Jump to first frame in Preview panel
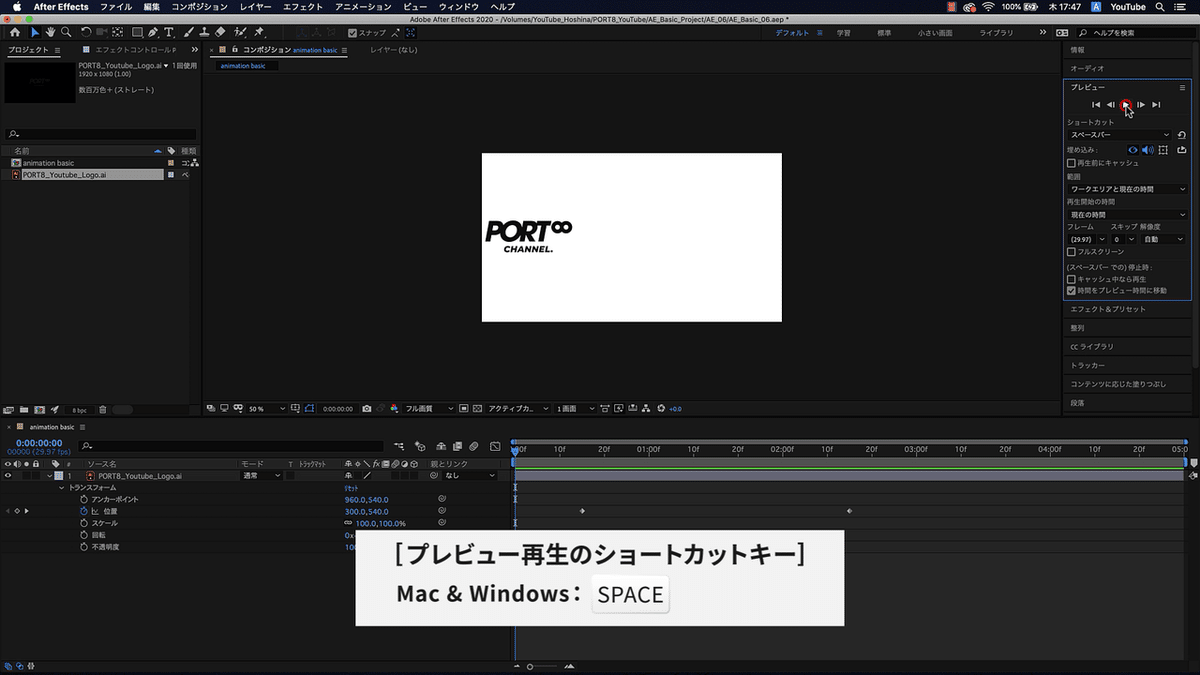The width and height of the screenshot is (1200, 675). click(x=1096, y=104)
